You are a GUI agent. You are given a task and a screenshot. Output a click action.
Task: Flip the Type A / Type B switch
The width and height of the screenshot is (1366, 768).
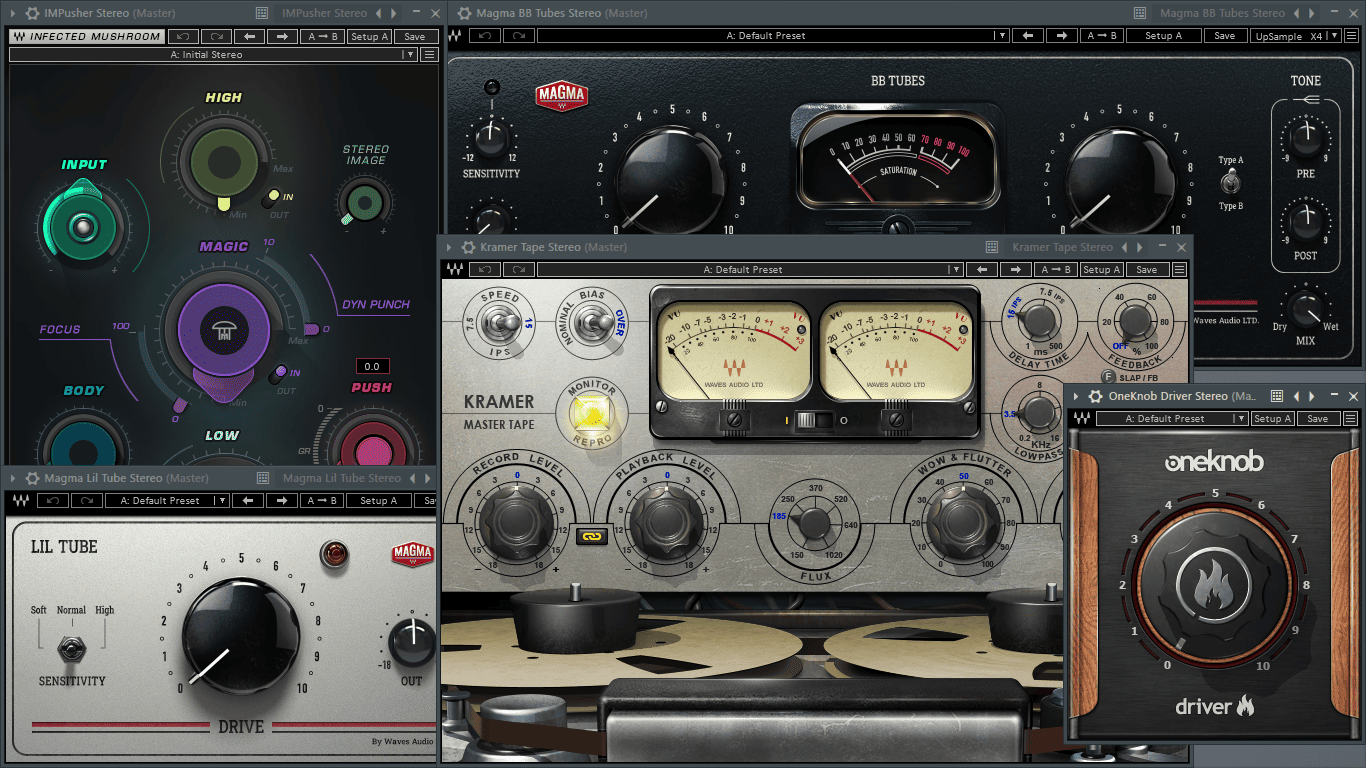tap(1231, 182)
